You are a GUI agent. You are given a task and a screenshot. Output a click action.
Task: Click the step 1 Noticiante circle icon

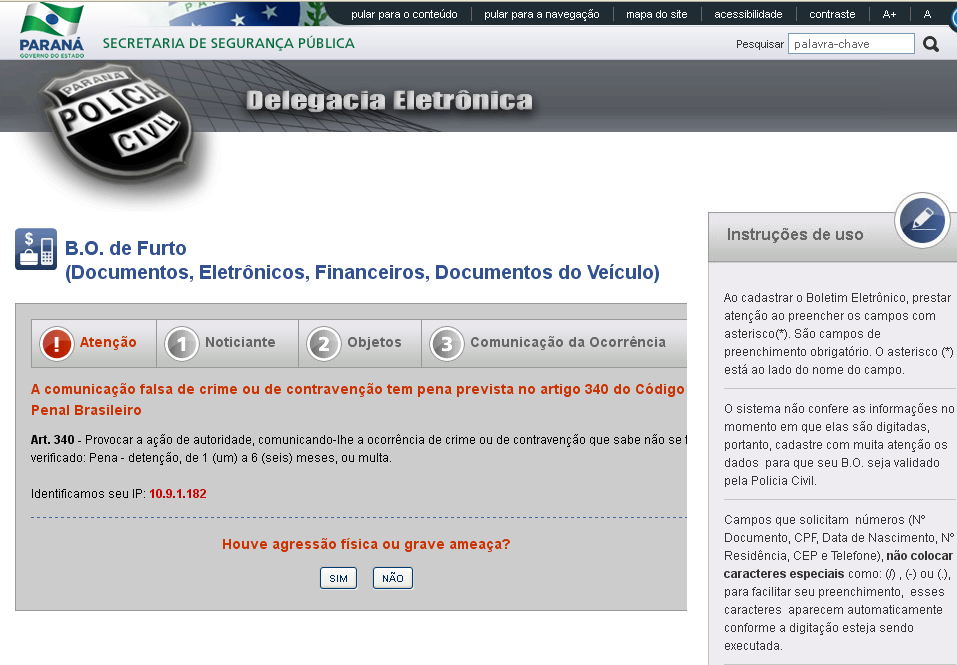pyautogui.click(x=182, y=343)
